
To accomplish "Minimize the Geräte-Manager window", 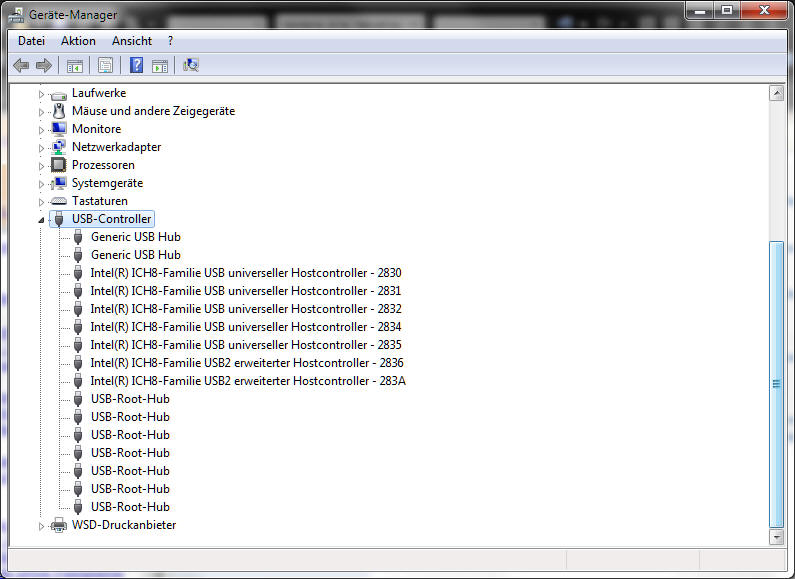I will tap(700, 11).
